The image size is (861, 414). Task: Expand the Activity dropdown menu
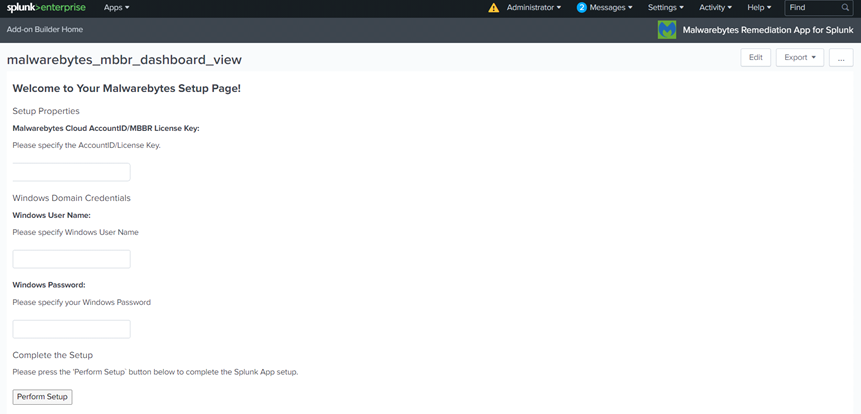[715, 8]
